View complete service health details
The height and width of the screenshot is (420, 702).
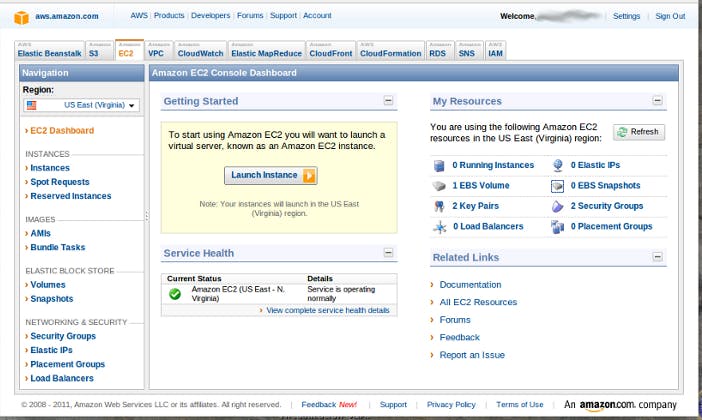[328, 310]
